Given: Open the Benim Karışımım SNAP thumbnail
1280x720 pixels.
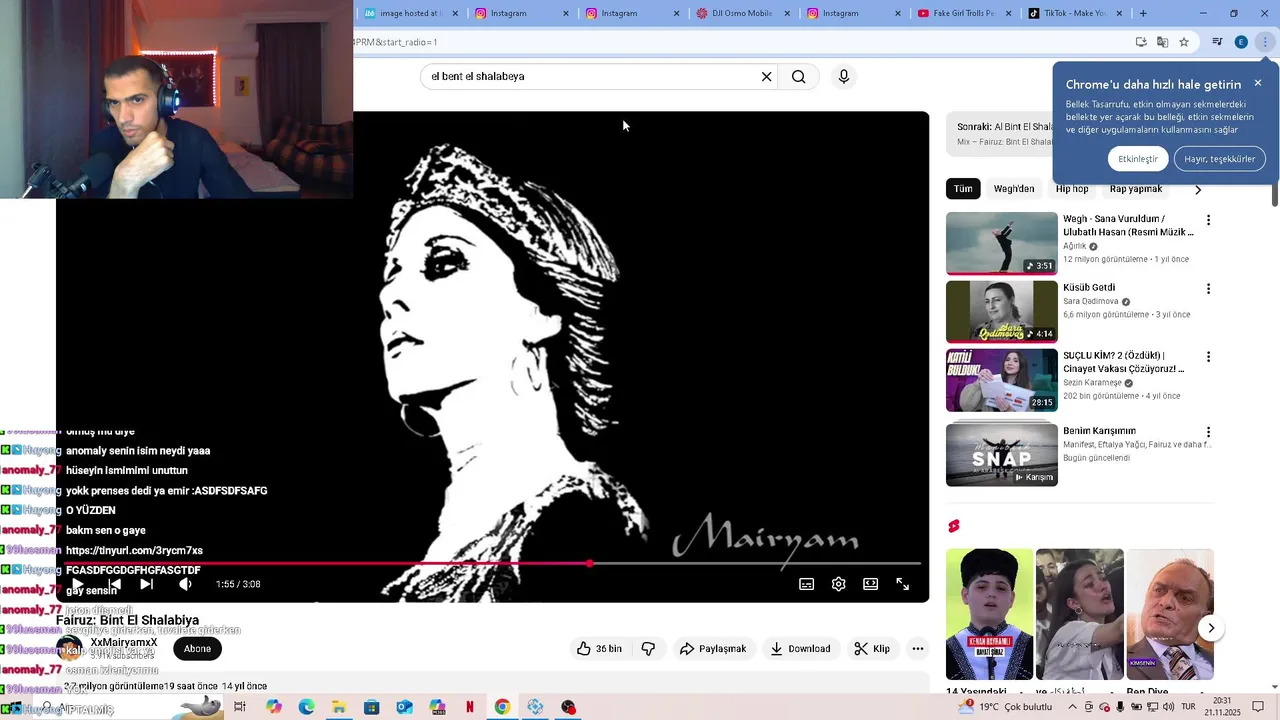Looking at the screenshot, I should pos(1001,454).
